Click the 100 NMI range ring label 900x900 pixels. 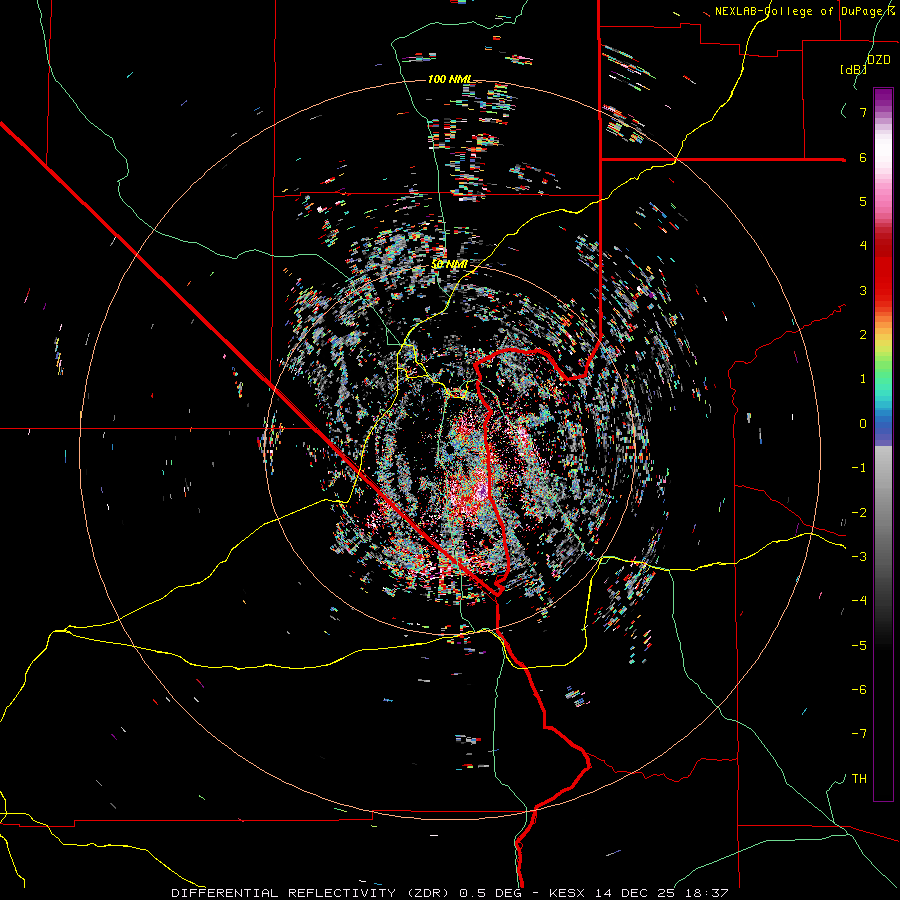(x=450, y=79)
